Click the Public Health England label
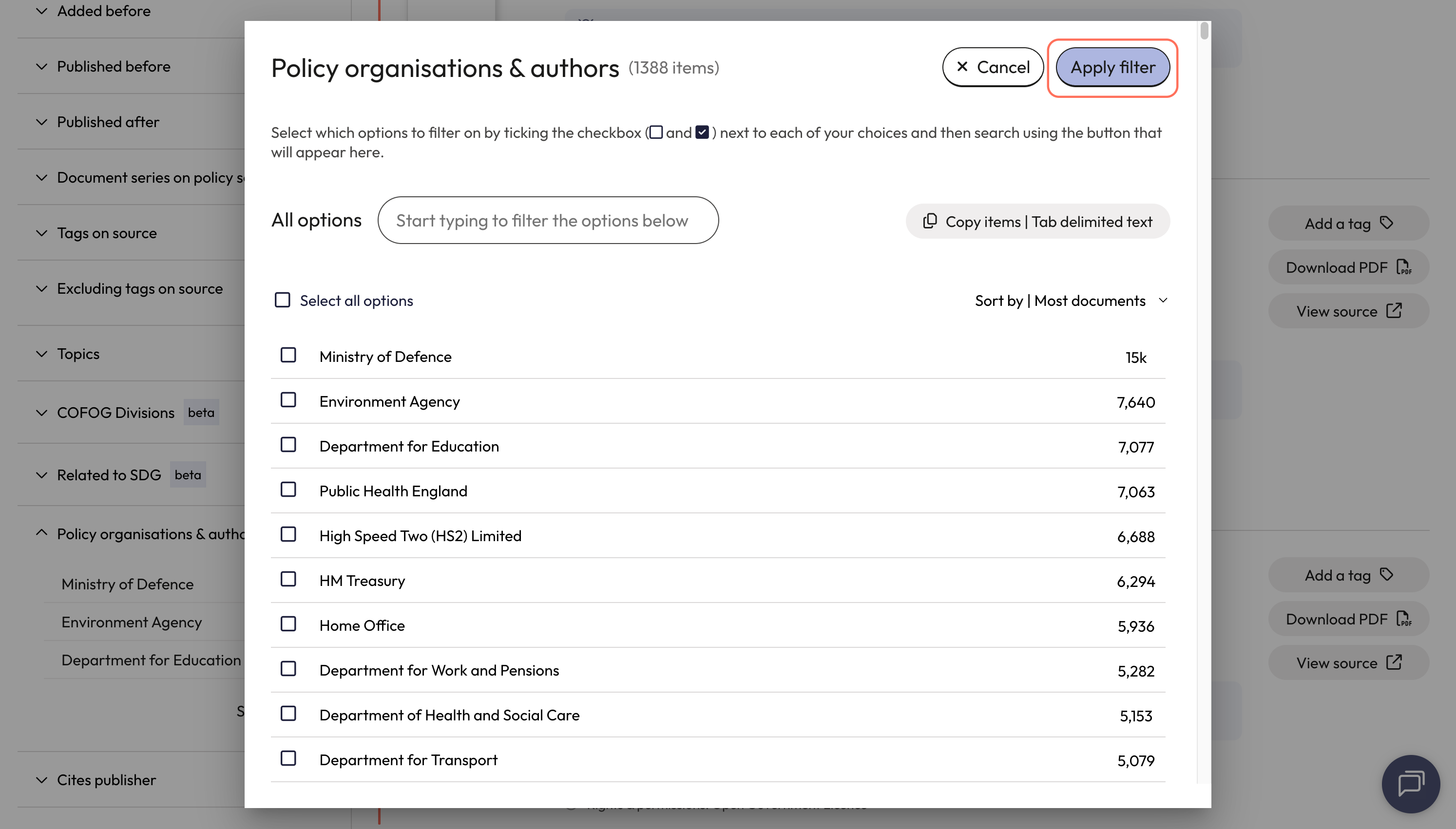Screen dimensions: 1456x829 coord(393,491)
